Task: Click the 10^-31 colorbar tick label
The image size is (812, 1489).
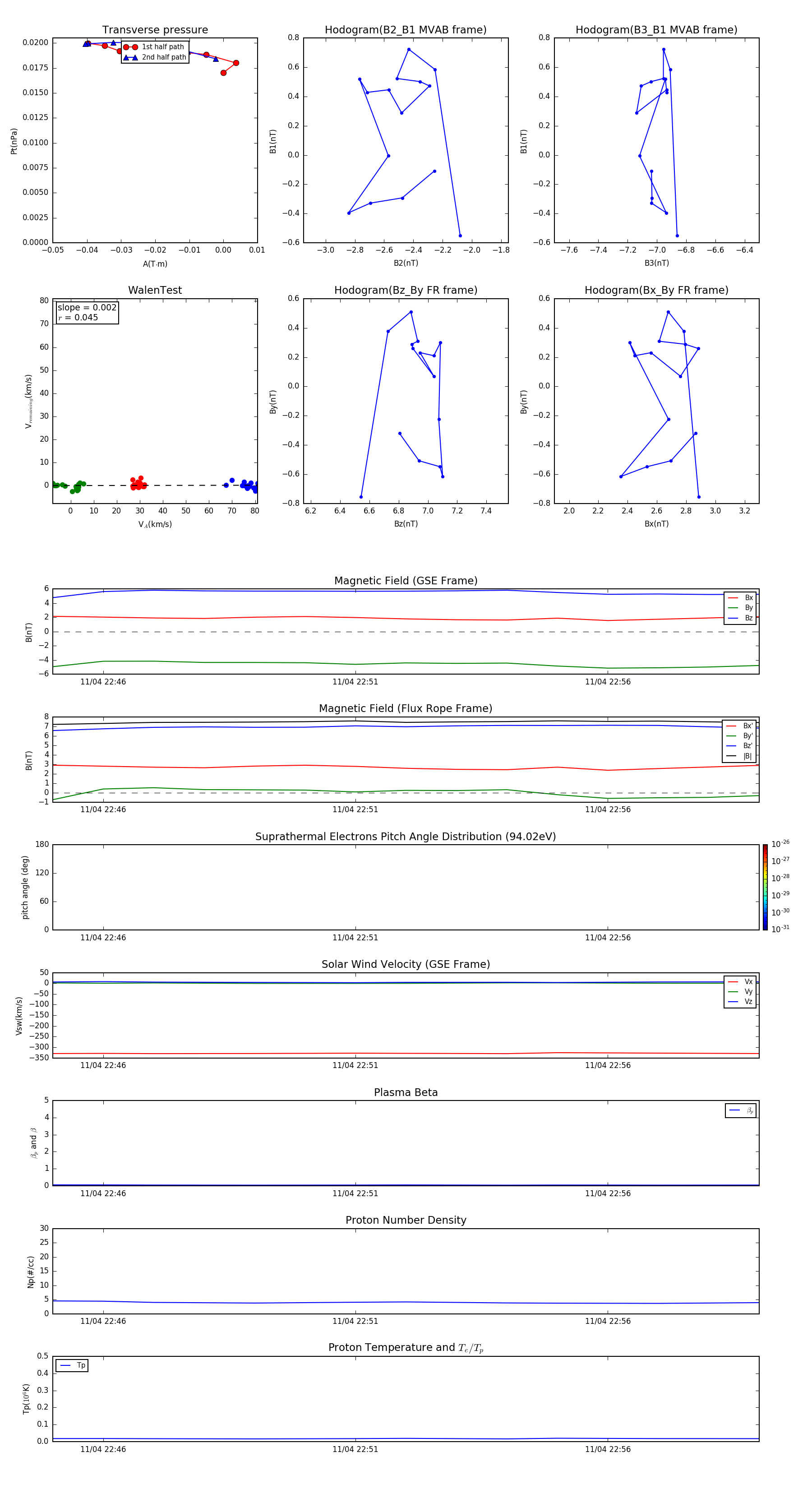Action: click(x=780, y=929)
